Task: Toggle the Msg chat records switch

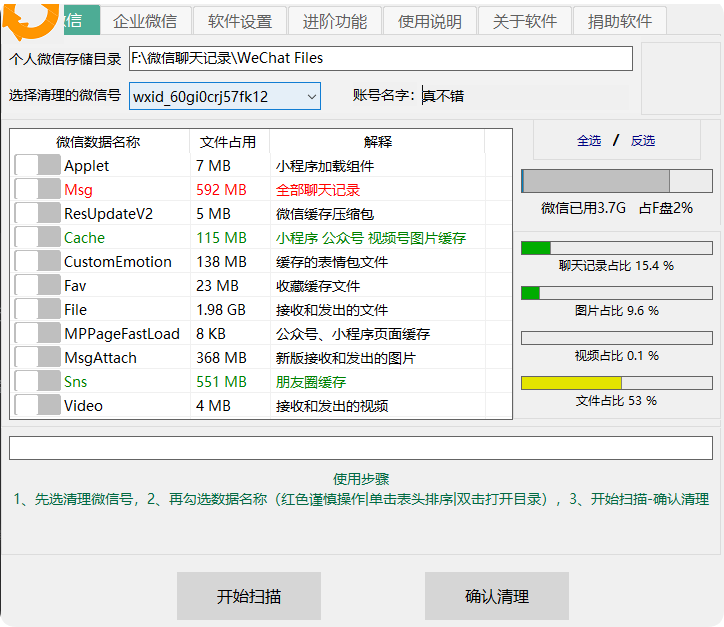Action: tap(37, 189)
